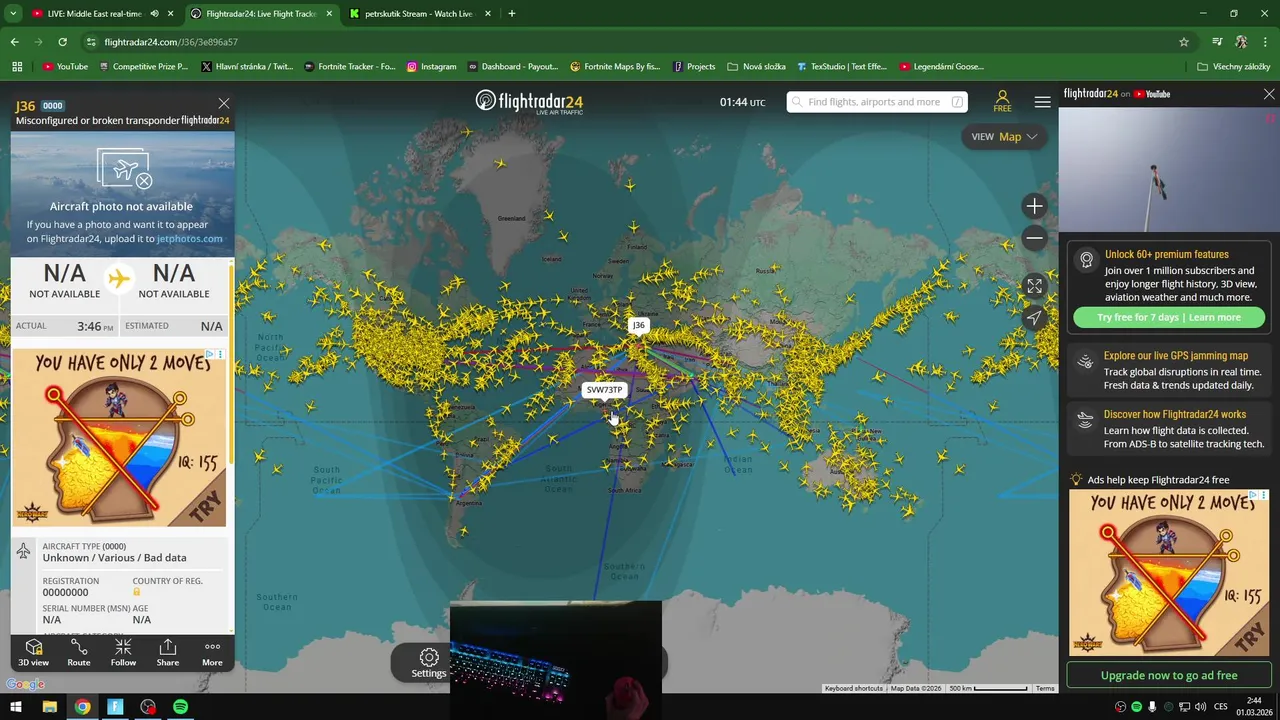Open the Flightradar24 hamburger menu
The image size is (1280, 720).
[x=1042, y=102]
